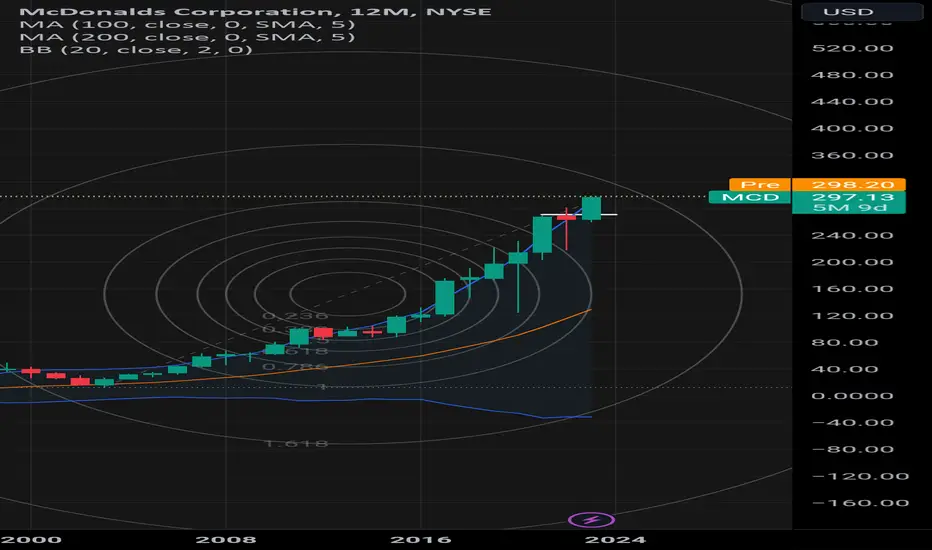
Task: Select the MA 200 indicator legend
Action: click(x=187, y=37)
